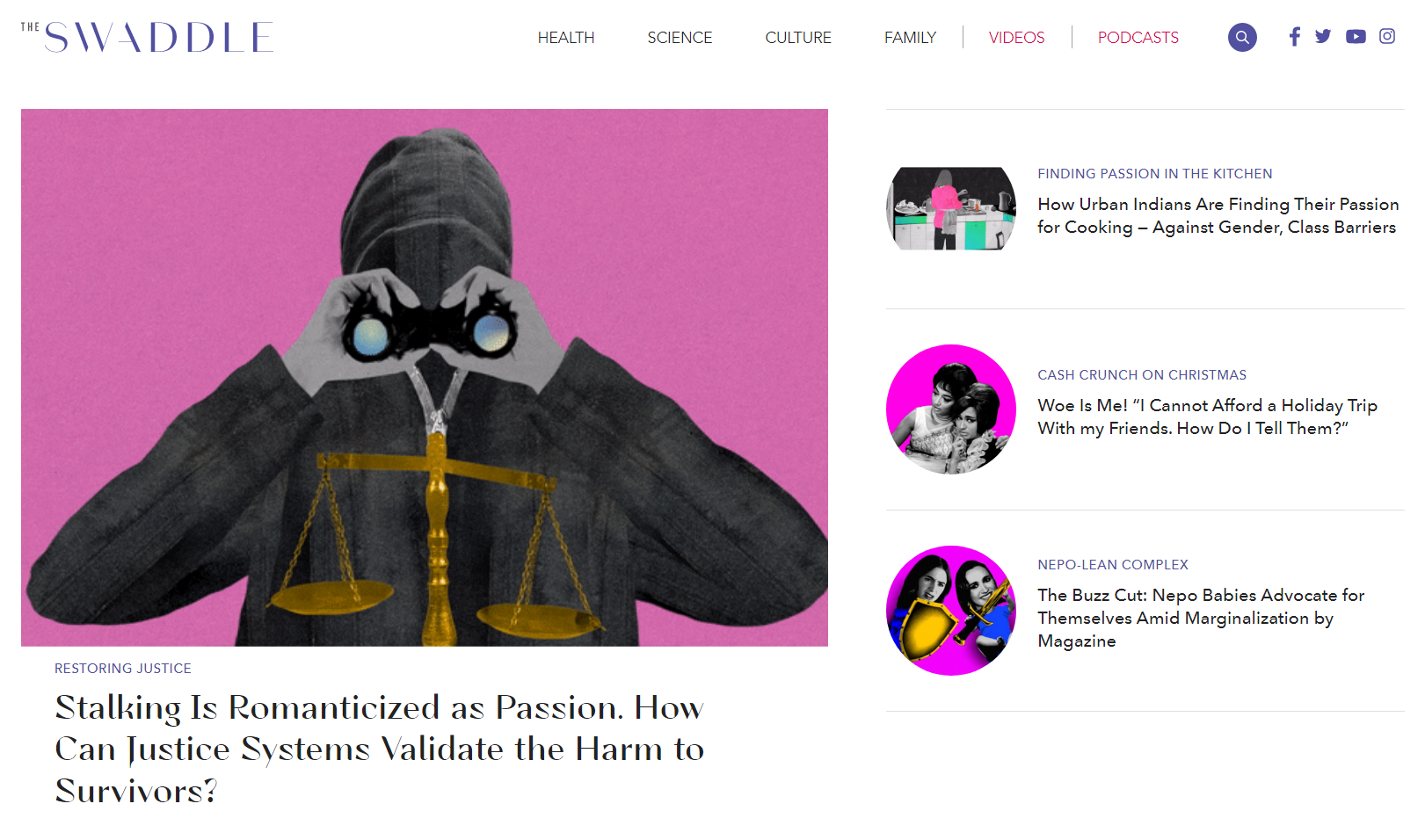1425x840 pixels.
Task: Click the Cash Crunch on Christmas label
Action: [x=1142, y=375]
